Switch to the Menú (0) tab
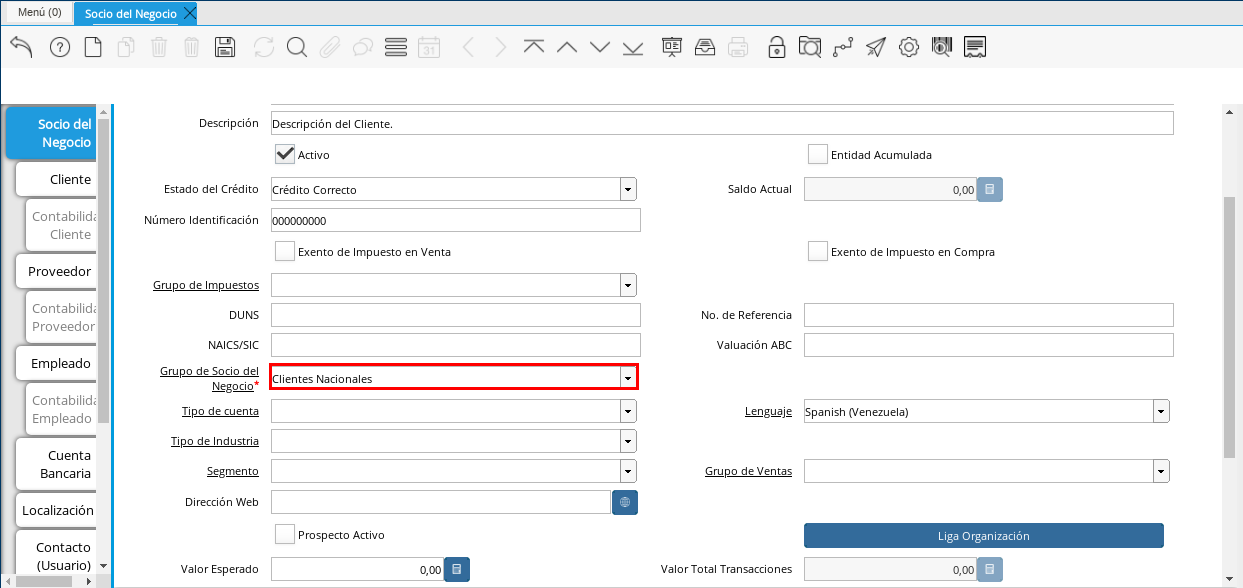Screen dimensions: 1243x588 (x=40, y=13)
